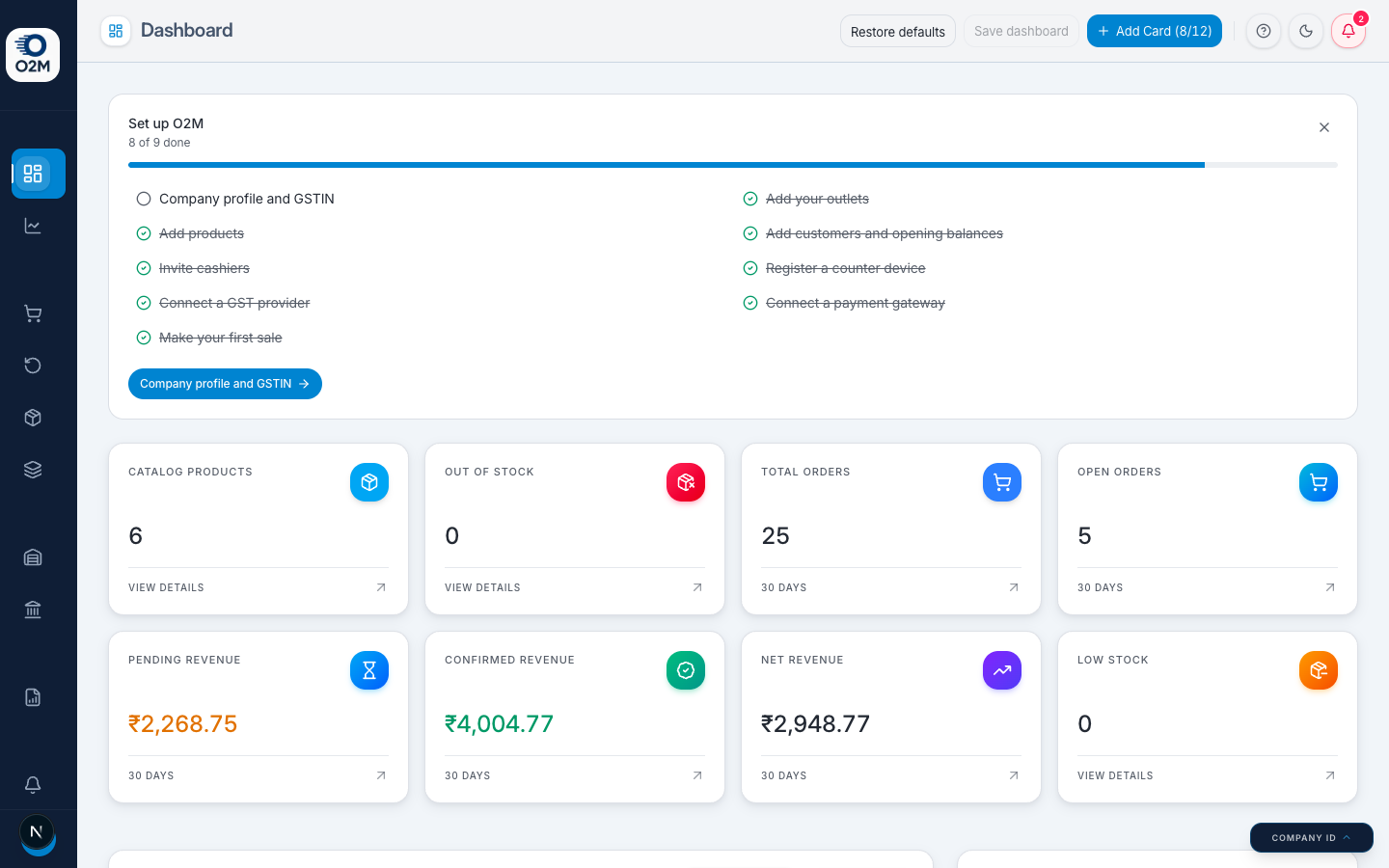This screenshot has height=868, width=1389.
Task: Open the shopping cart icon in sidebar
Action: (x=33, y=313)
